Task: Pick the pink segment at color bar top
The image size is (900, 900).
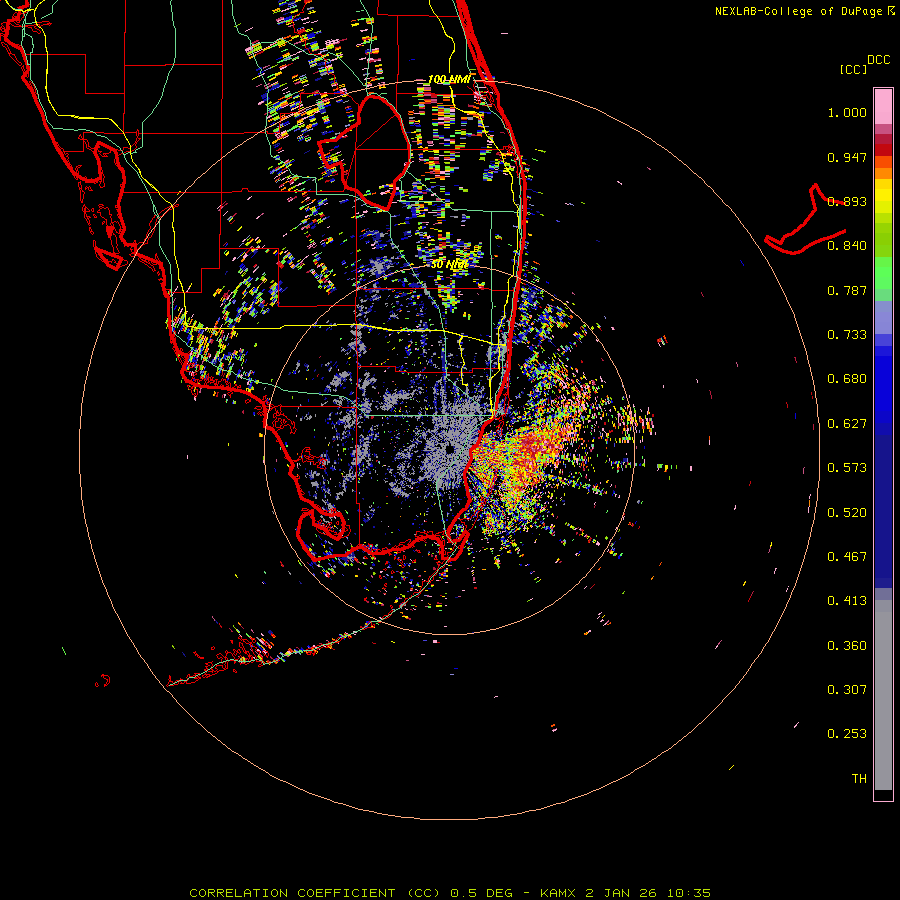Action: (883, 107)
